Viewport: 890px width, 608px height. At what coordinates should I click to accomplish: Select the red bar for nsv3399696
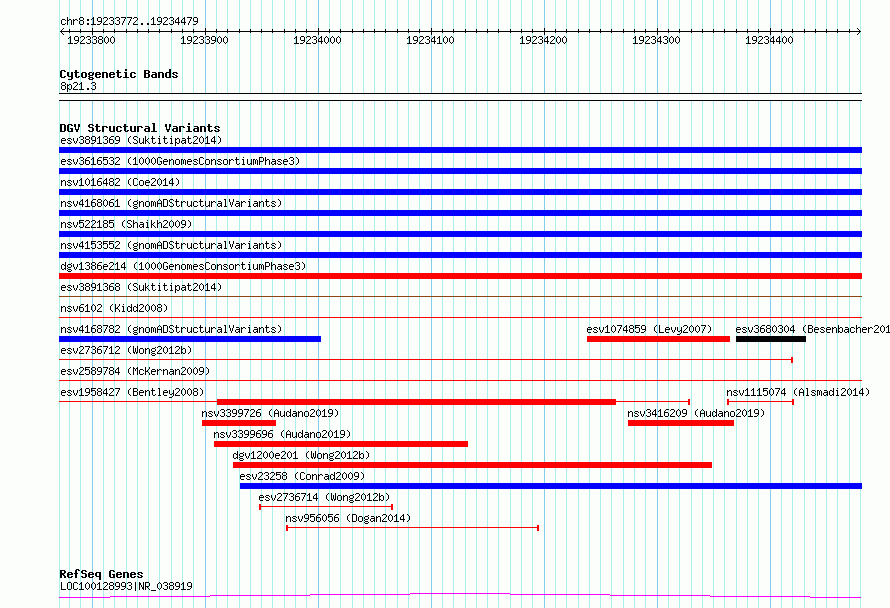(341, 444)
